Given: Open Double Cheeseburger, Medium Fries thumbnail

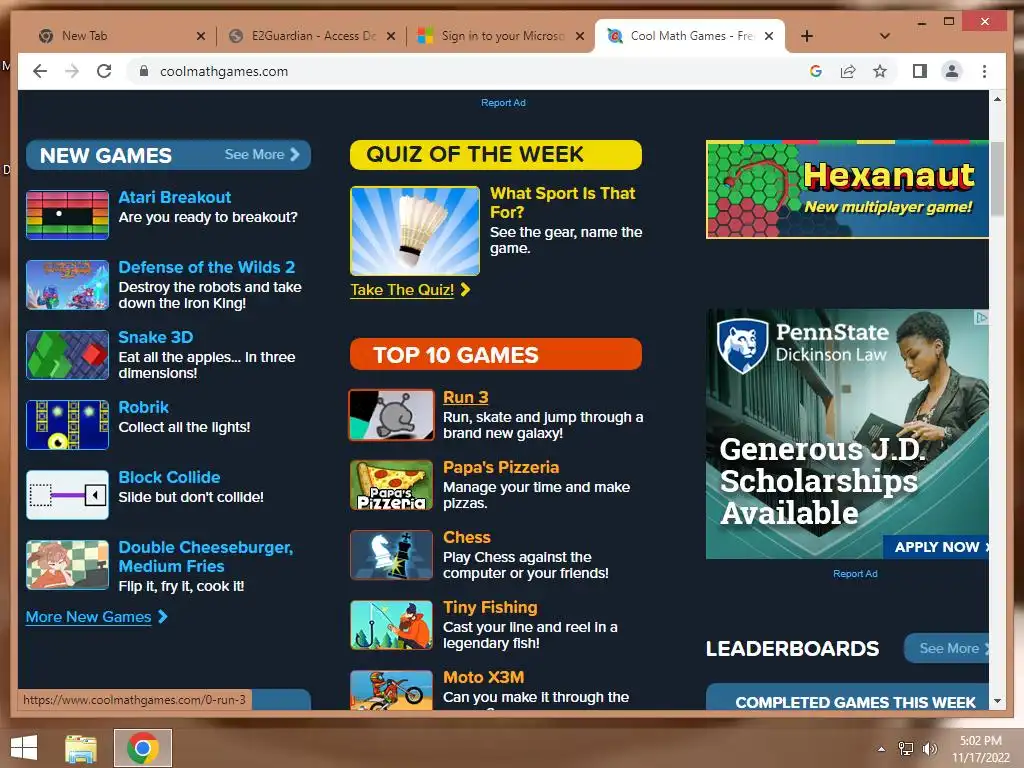Looking at the screenshot, I should pos(67,564).
